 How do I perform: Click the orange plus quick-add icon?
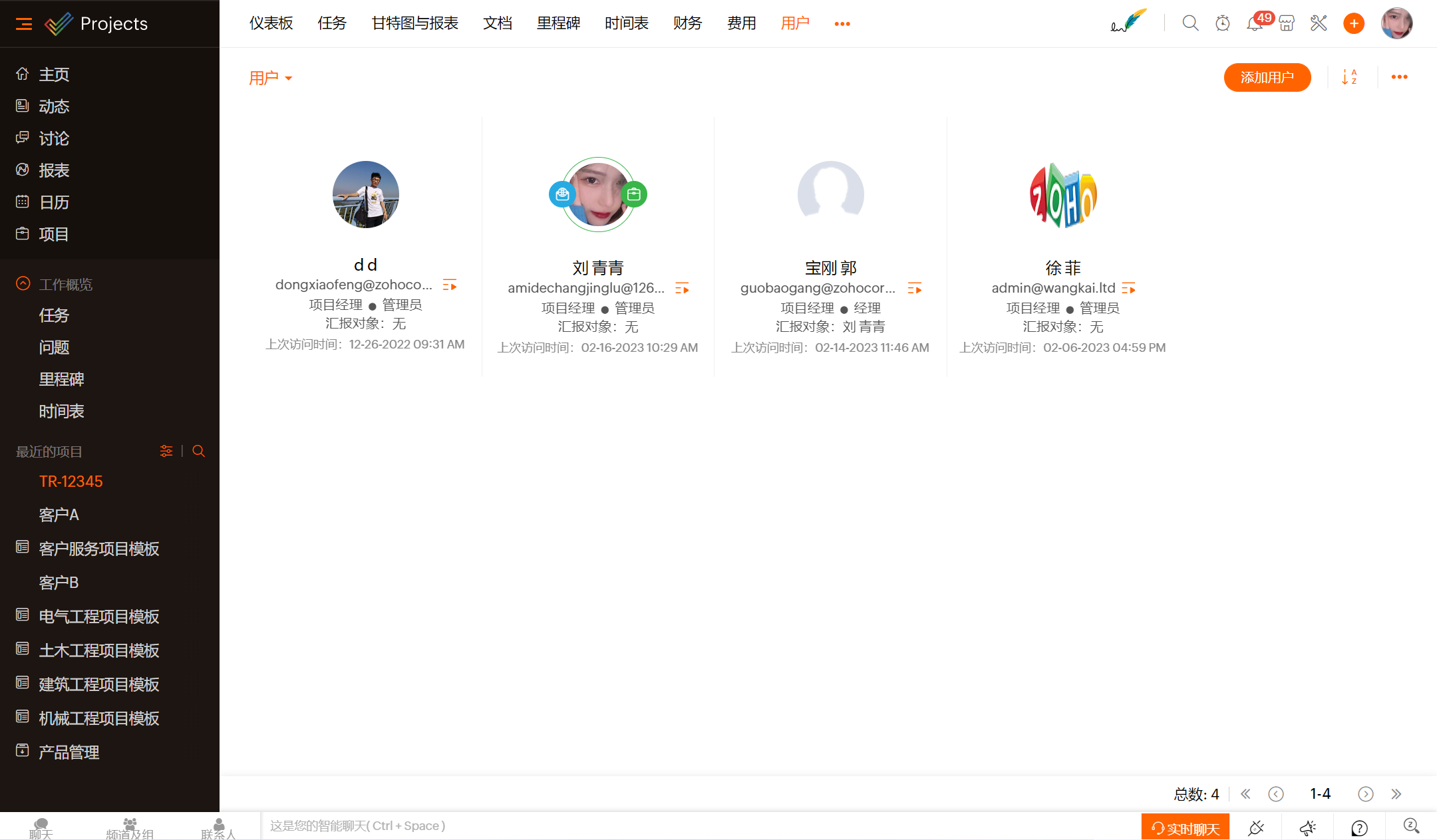point(1353,24)
